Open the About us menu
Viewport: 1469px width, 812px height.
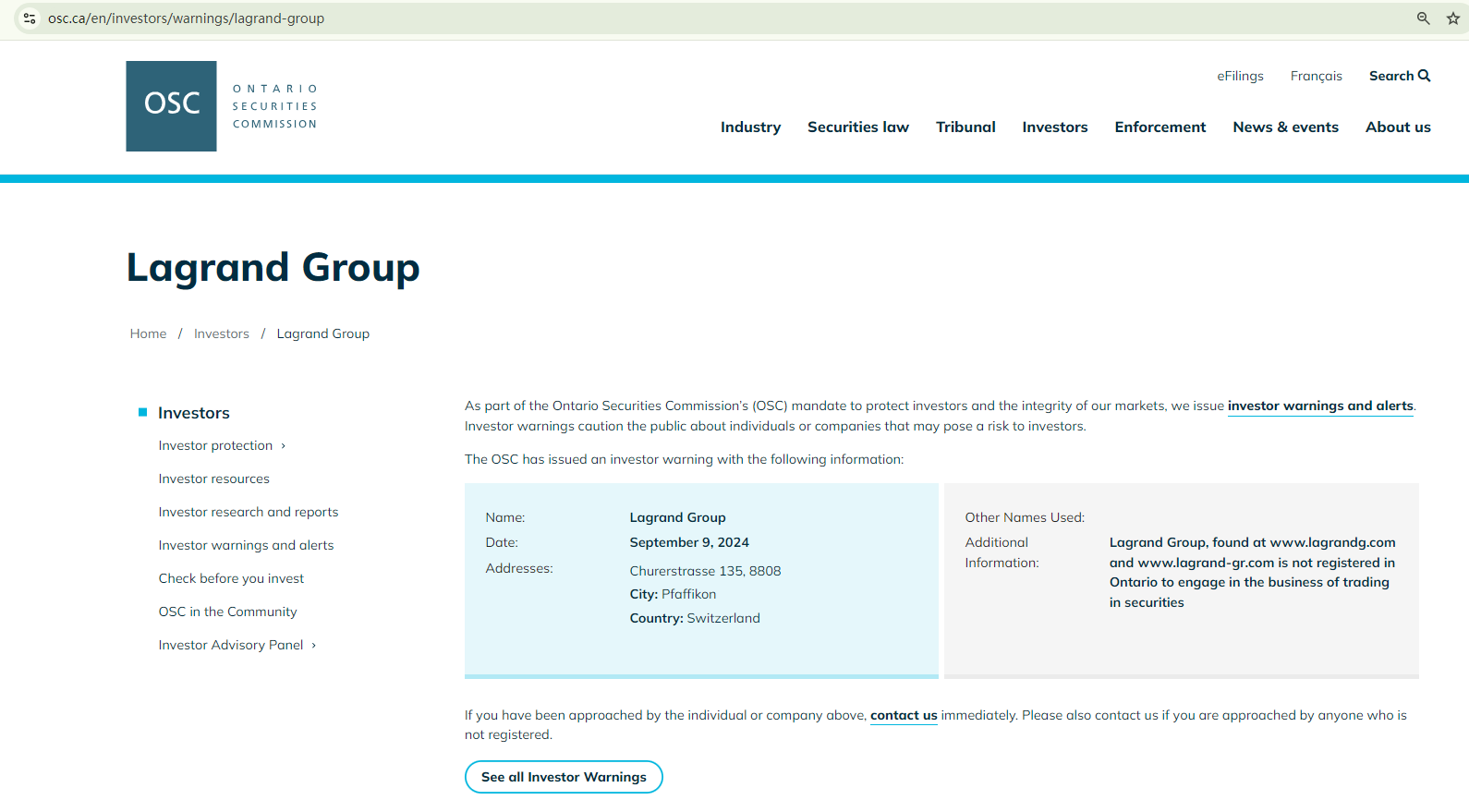pyautogui.click(x=1398, y=127)
